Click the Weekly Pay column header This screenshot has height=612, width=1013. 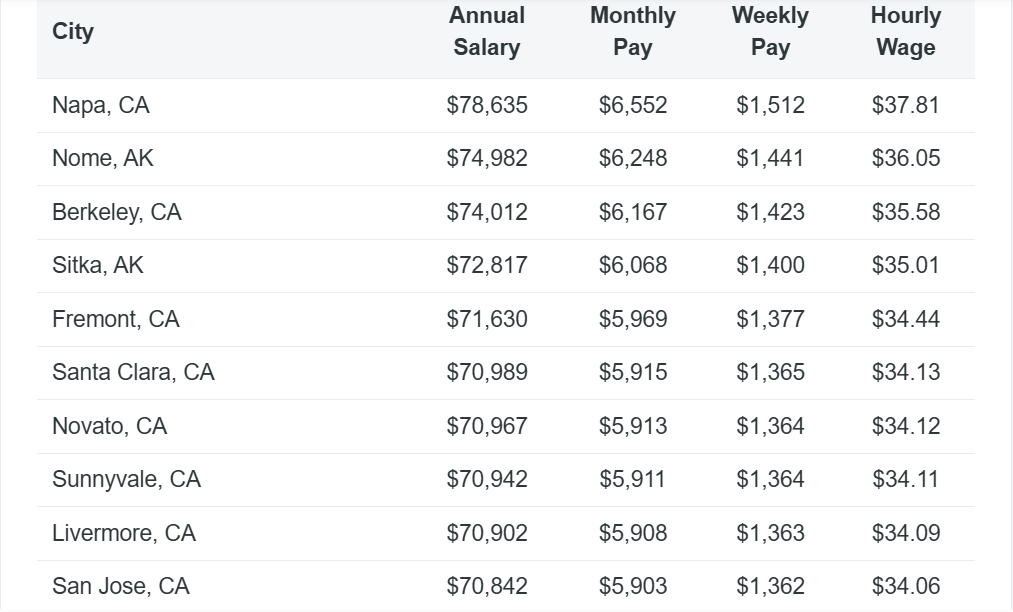(770, 32)
